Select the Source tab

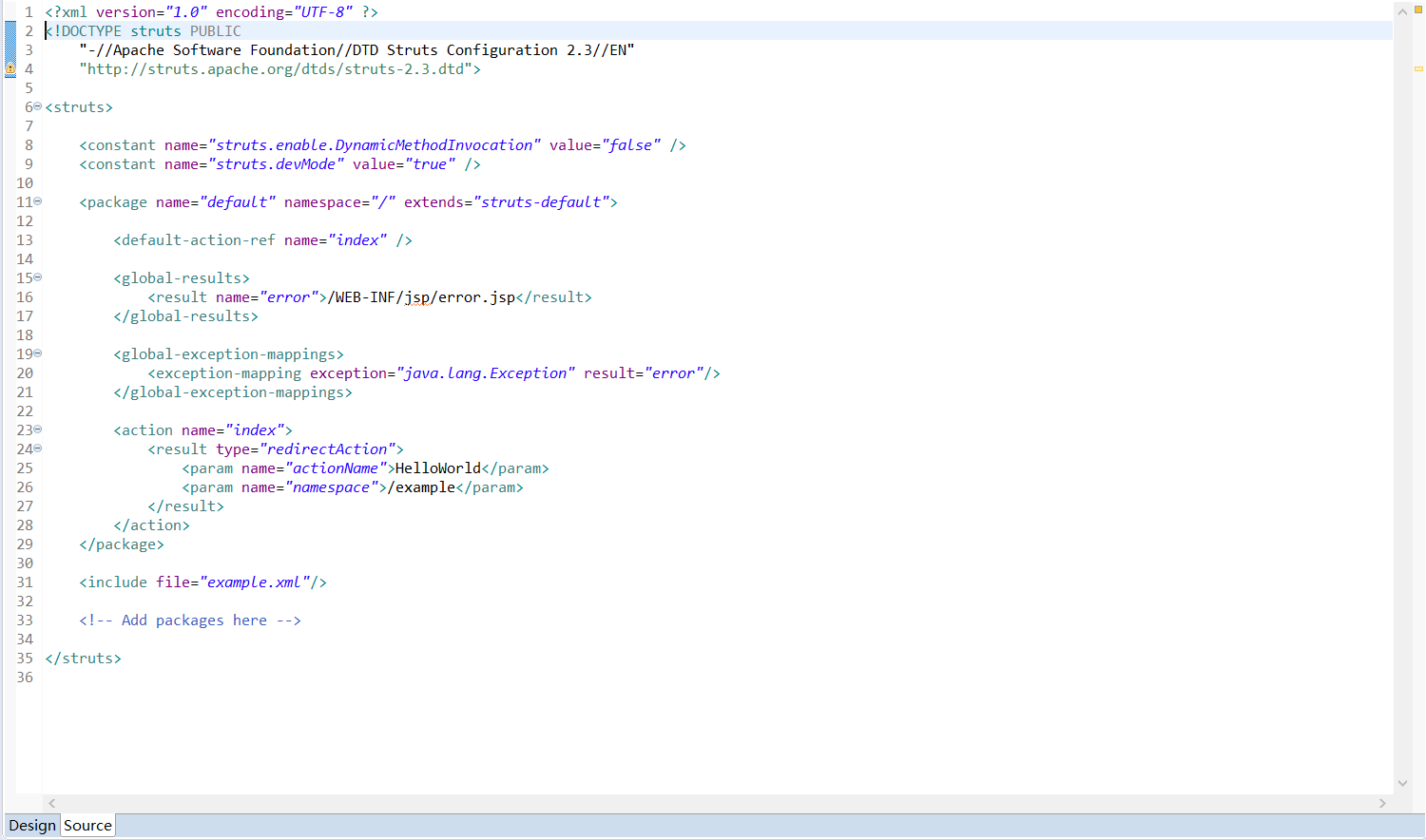[x=87, y=826]
